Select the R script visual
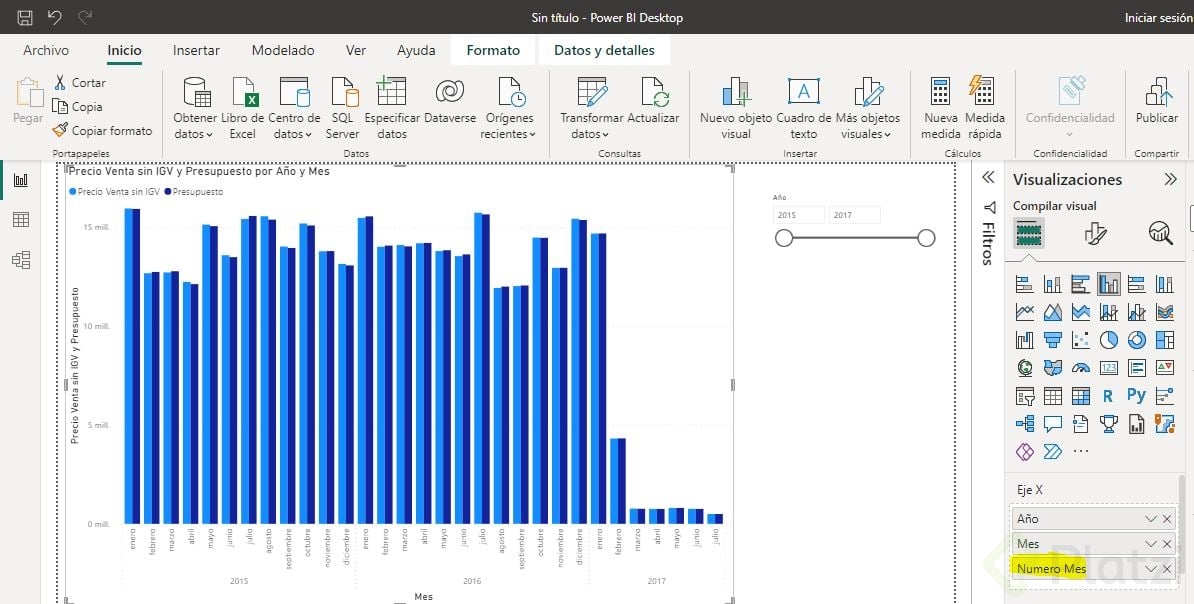 tap(1109, 396)
